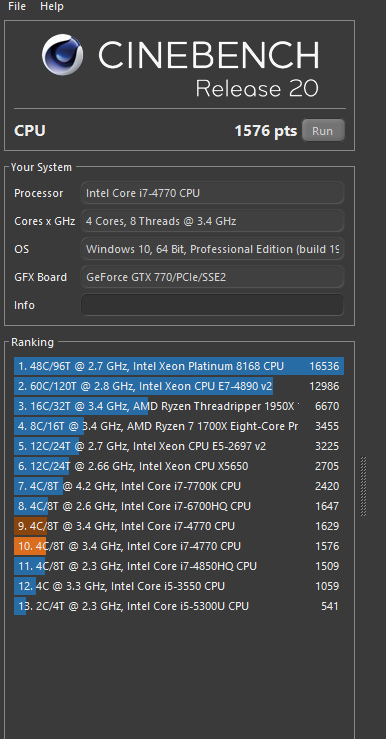Run the CPU benchmark

pyautogui.click(x=323, y=131)
